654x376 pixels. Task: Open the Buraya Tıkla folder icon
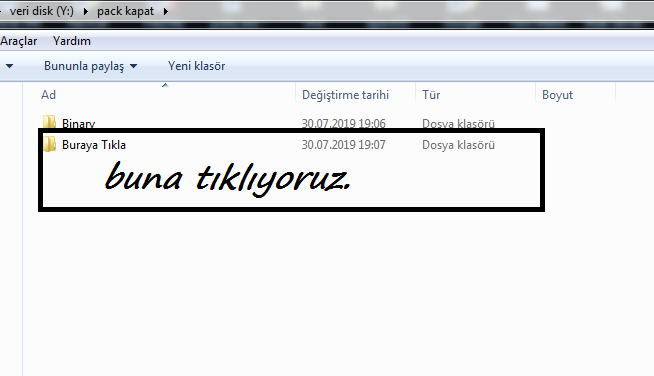49,144
